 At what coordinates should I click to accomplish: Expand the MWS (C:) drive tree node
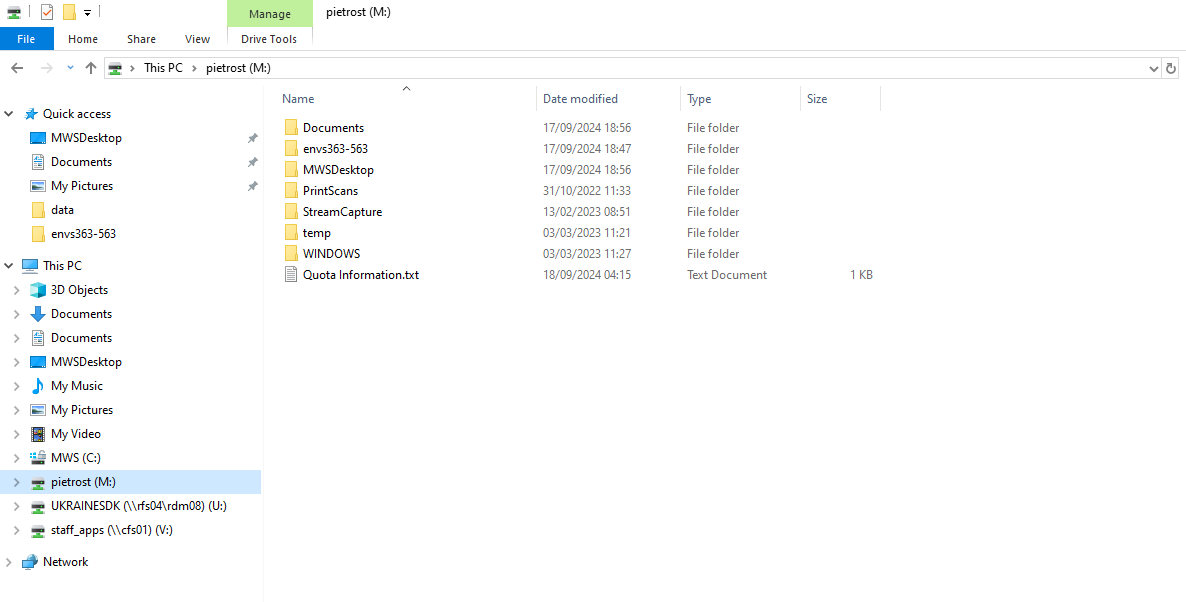click(16, 458)
